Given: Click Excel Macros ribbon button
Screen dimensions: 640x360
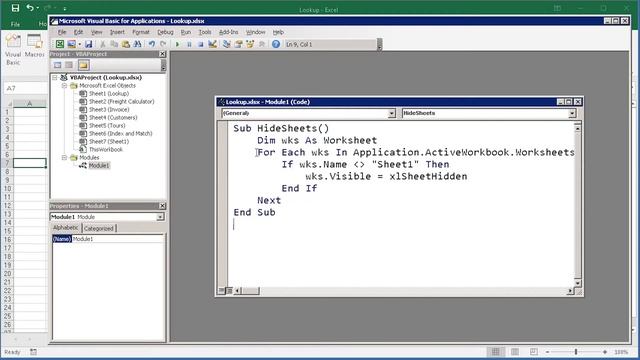Looking at the screenshot, I should 35,46.
